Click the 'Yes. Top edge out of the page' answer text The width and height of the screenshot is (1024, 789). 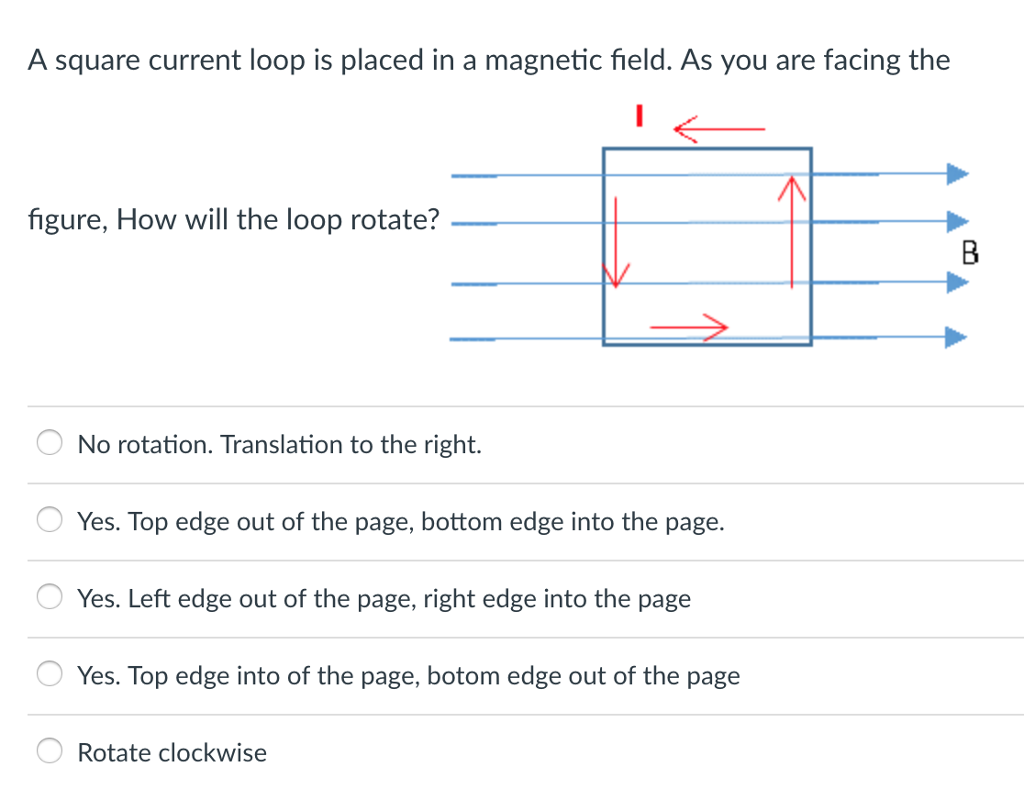point(399,521)
